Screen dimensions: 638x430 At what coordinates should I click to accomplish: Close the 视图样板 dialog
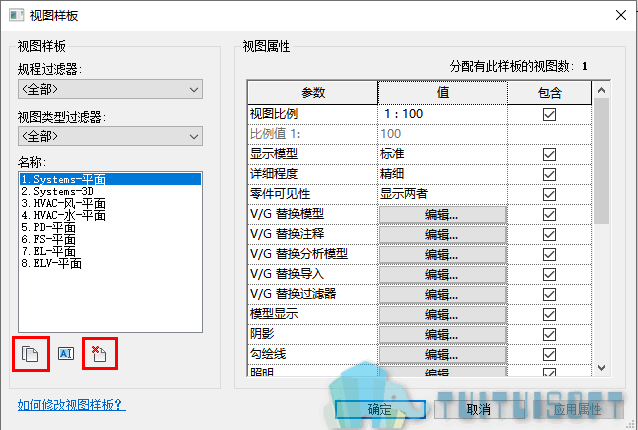point(621,15)
